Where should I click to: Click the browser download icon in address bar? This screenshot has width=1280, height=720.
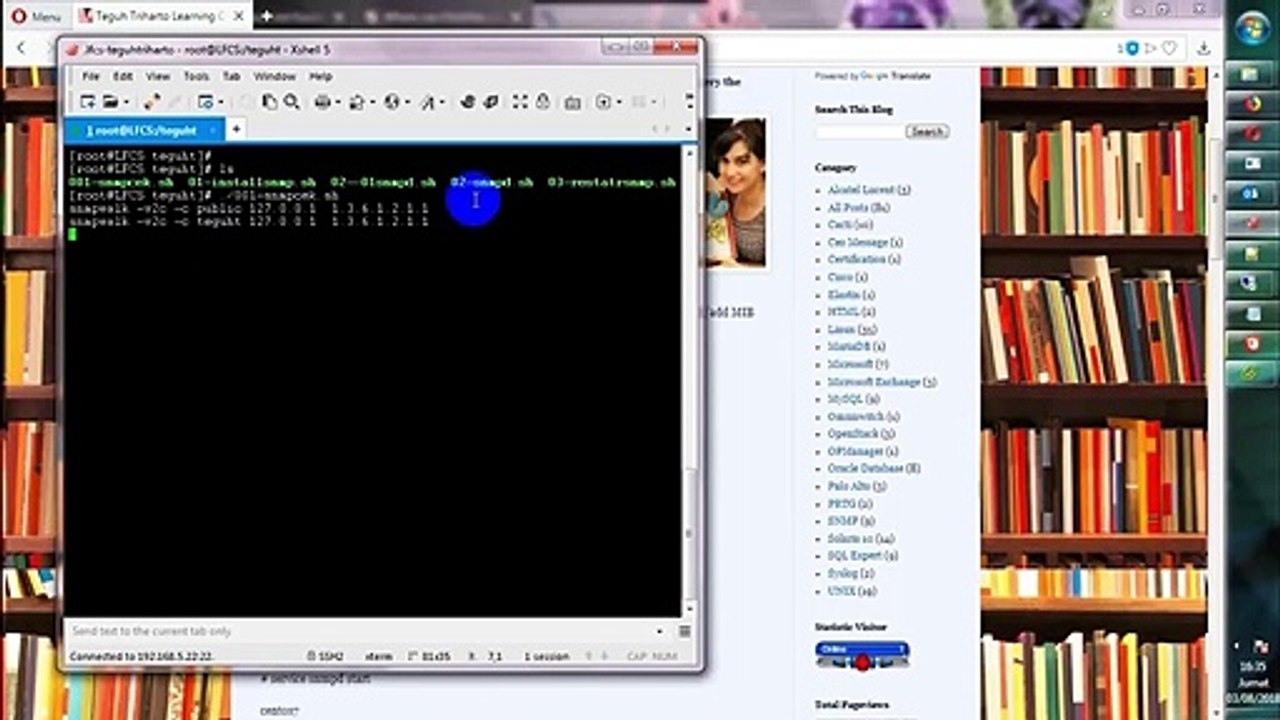(1205, 48)
